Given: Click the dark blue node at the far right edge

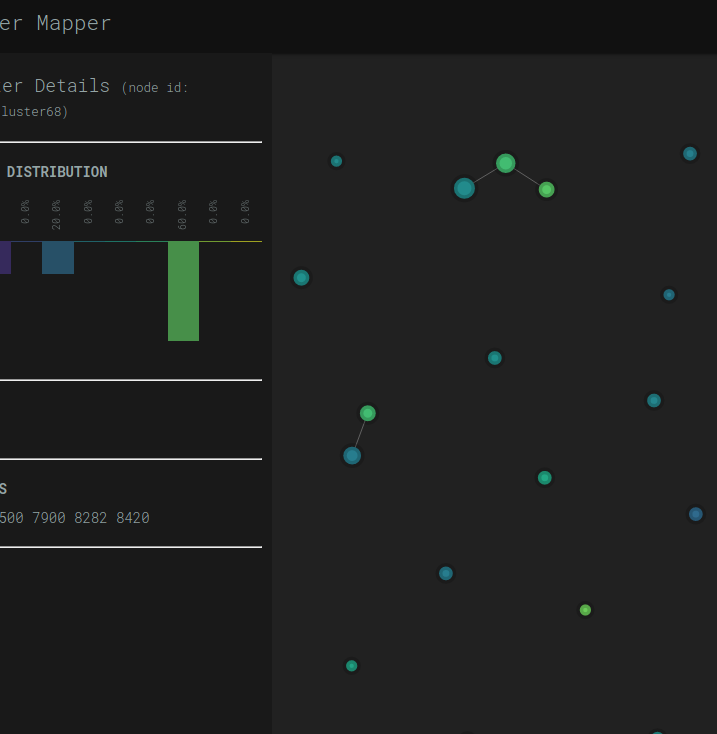Looking at the screenshot, I should [x=696, y=514].
